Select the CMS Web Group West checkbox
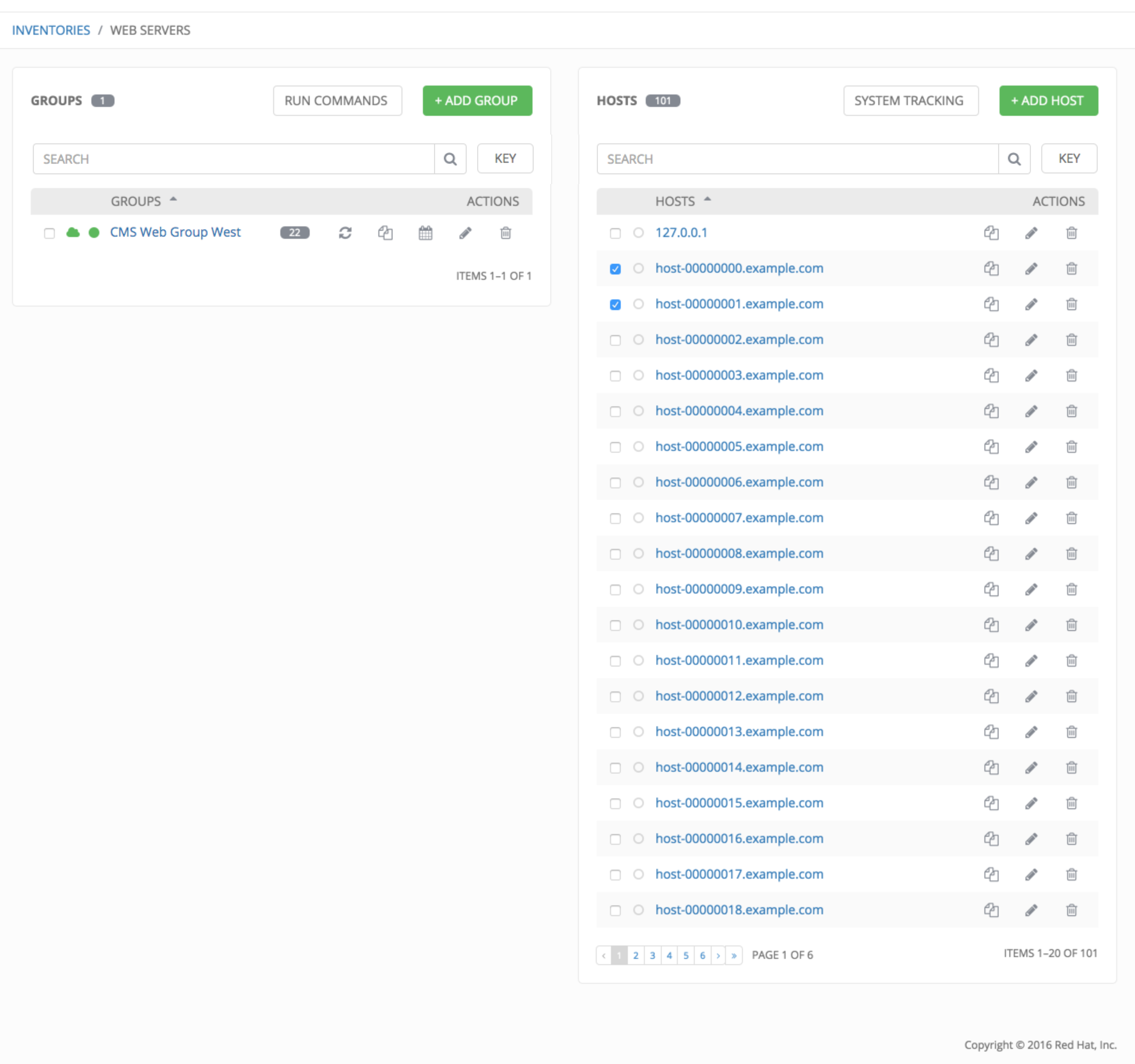 pyautogui.click(x=49, y=233)
